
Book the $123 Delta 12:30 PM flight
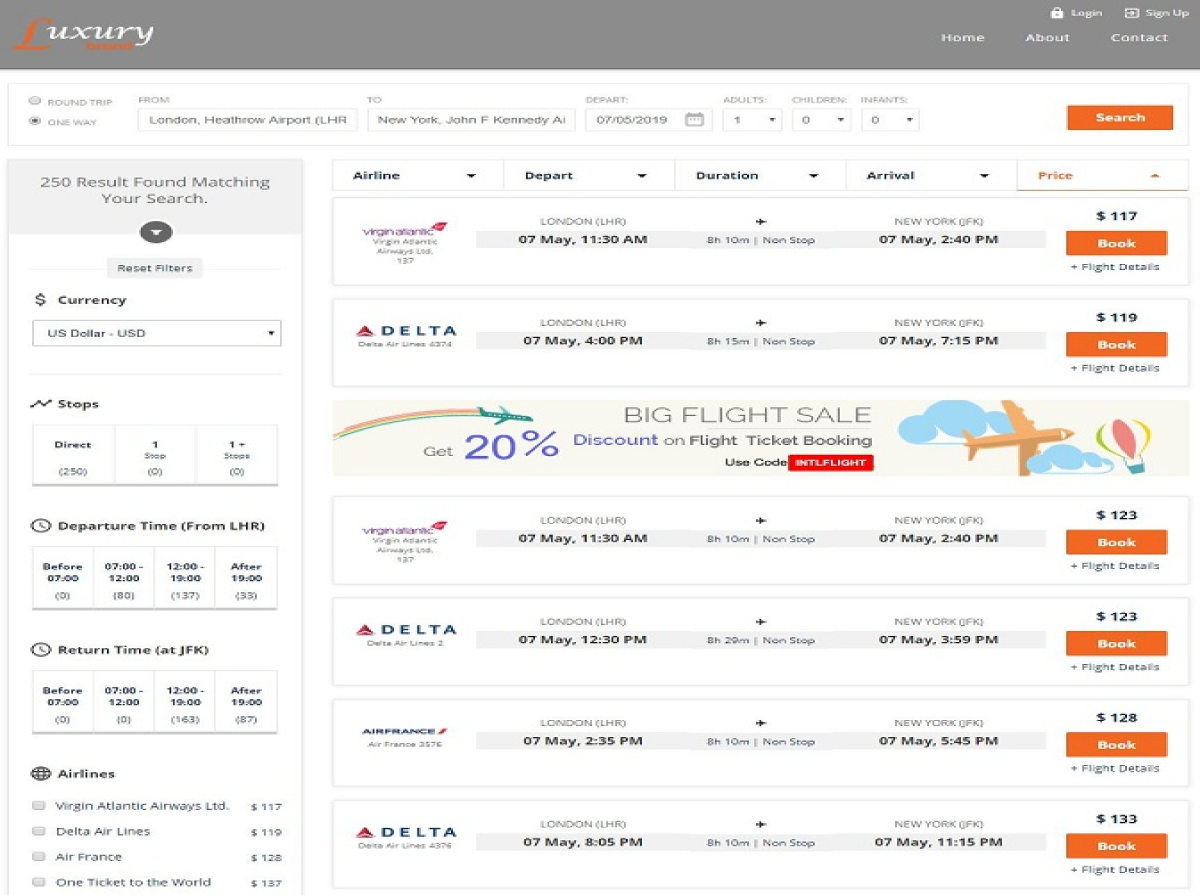(1116, 644)
